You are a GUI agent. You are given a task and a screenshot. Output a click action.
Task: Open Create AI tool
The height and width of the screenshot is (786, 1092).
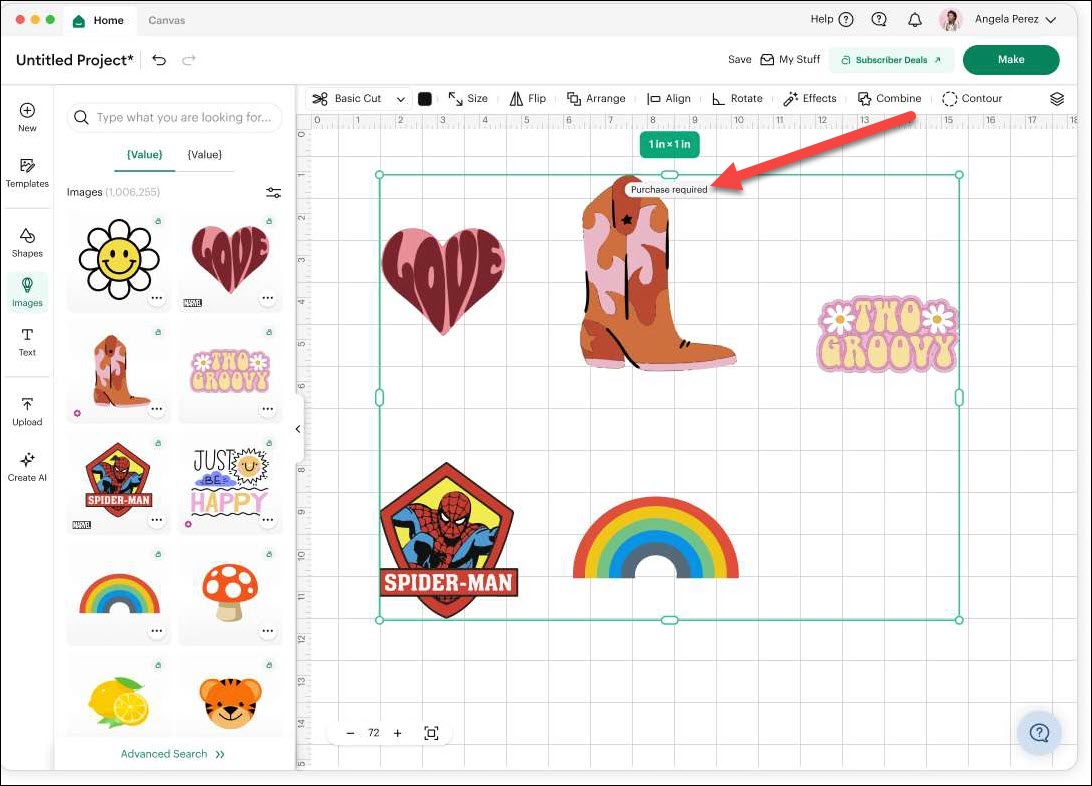click(x=27, y=467)
